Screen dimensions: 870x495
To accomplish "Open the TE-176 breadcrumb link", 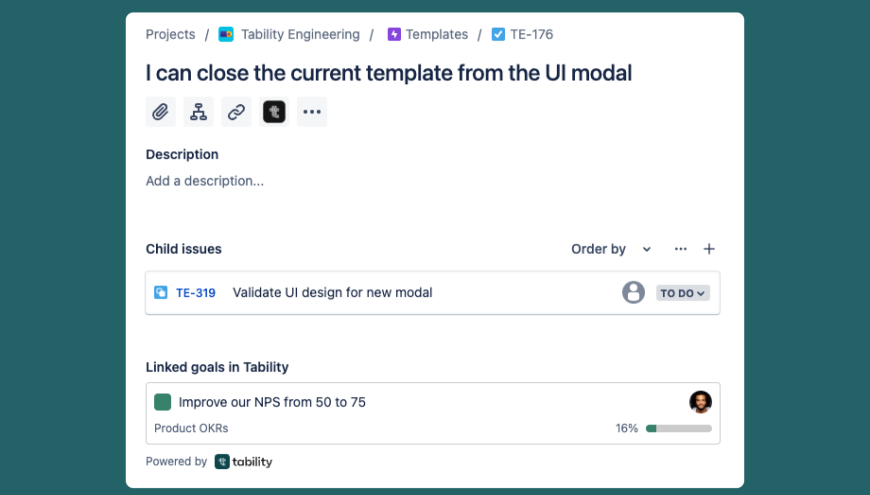I will (x=531, y=34).
